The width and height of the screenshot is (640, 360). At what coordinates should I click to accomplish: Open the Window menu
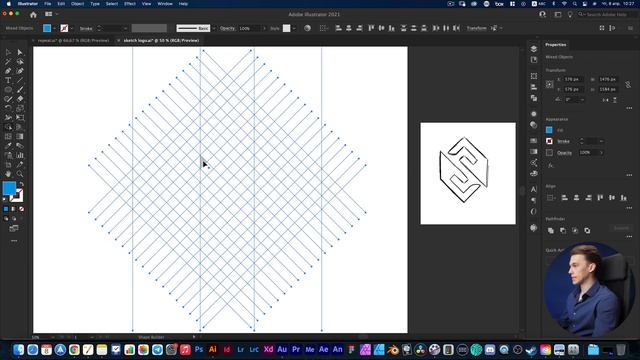[165, 4]
